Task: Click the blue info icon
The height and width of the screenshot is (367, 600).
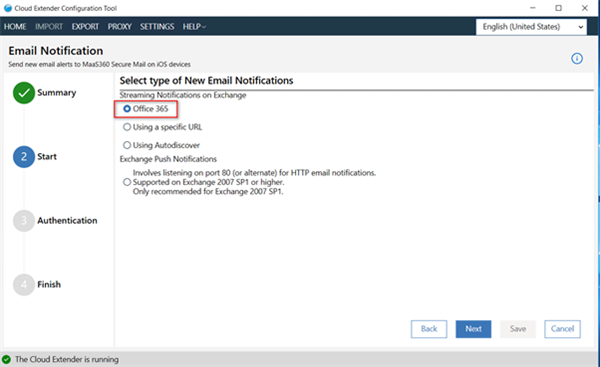Action: pos(577,59)
